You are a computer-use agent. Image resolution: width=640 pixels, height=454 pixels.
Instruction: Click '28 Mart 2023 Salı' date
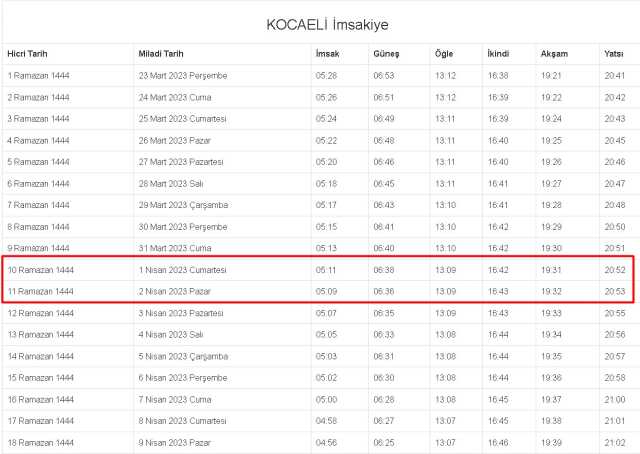[171, 184]
